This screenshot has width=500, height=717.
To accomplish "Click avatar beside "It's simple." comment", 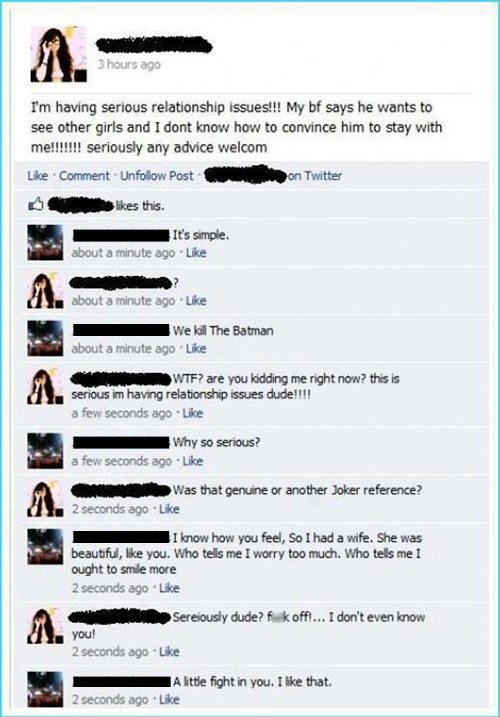I will (x=45, y=243).
